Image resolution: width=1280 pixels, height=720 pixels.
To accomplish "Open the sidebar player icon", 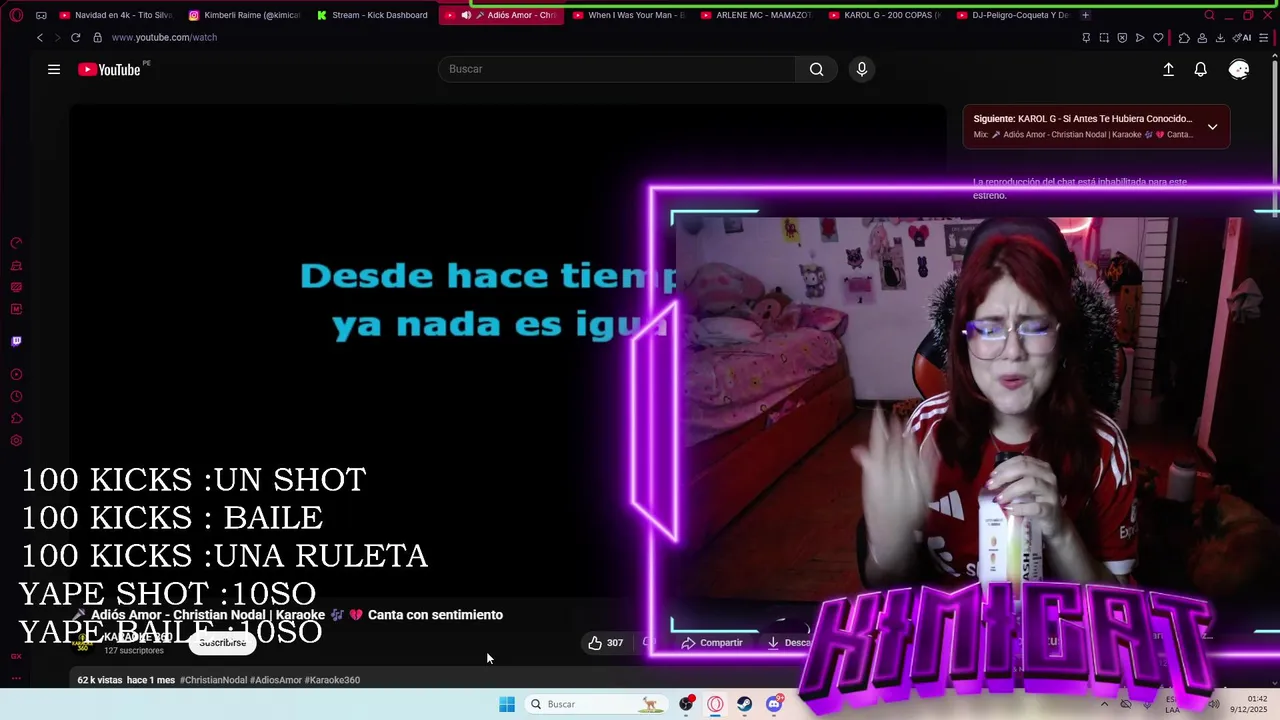I will (16, 374).
